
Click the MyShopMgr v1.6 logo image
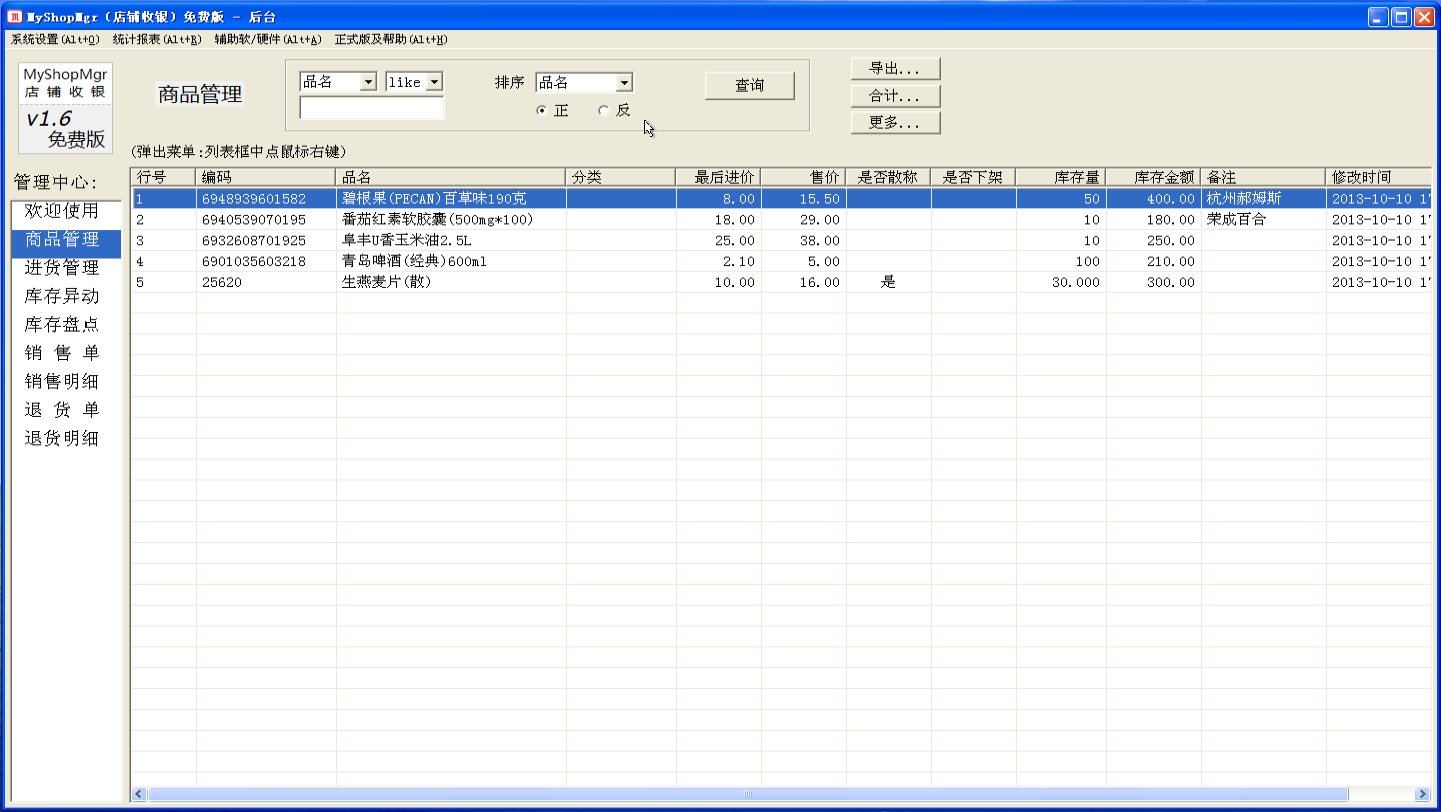pyautogui.click(x=66, y=108)
